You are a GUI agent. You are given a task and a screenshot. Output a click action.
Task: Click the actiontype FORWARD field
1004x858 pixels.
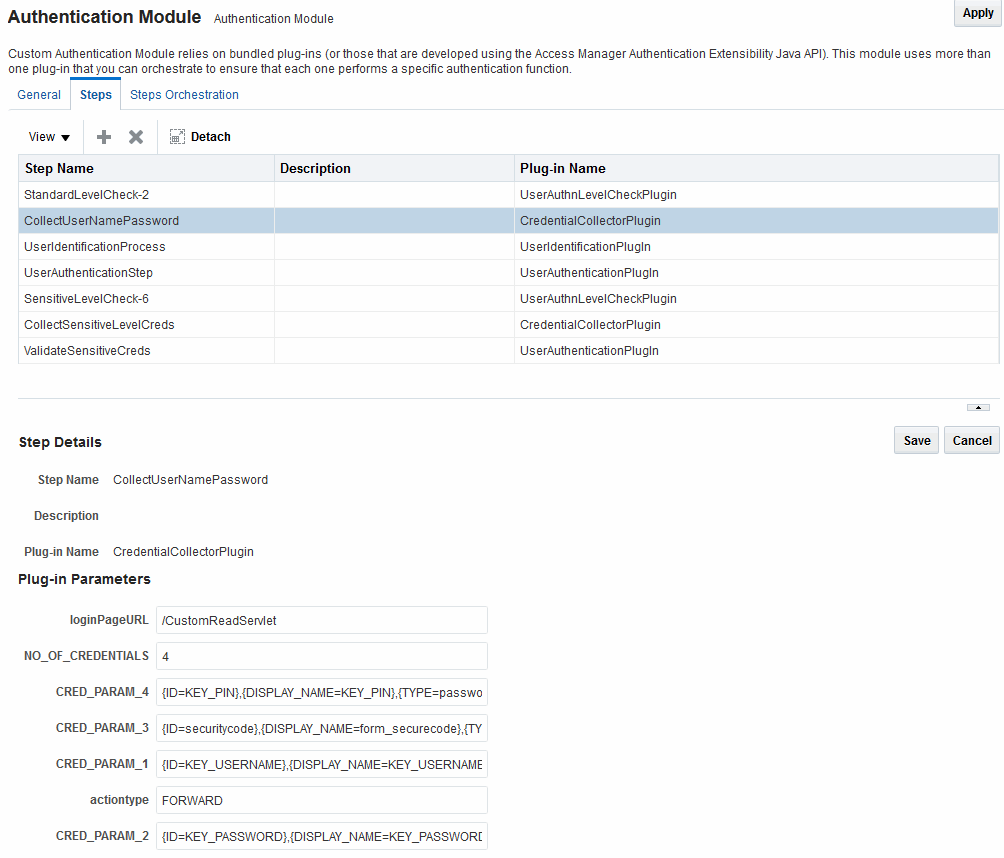(x=321, y=800)
